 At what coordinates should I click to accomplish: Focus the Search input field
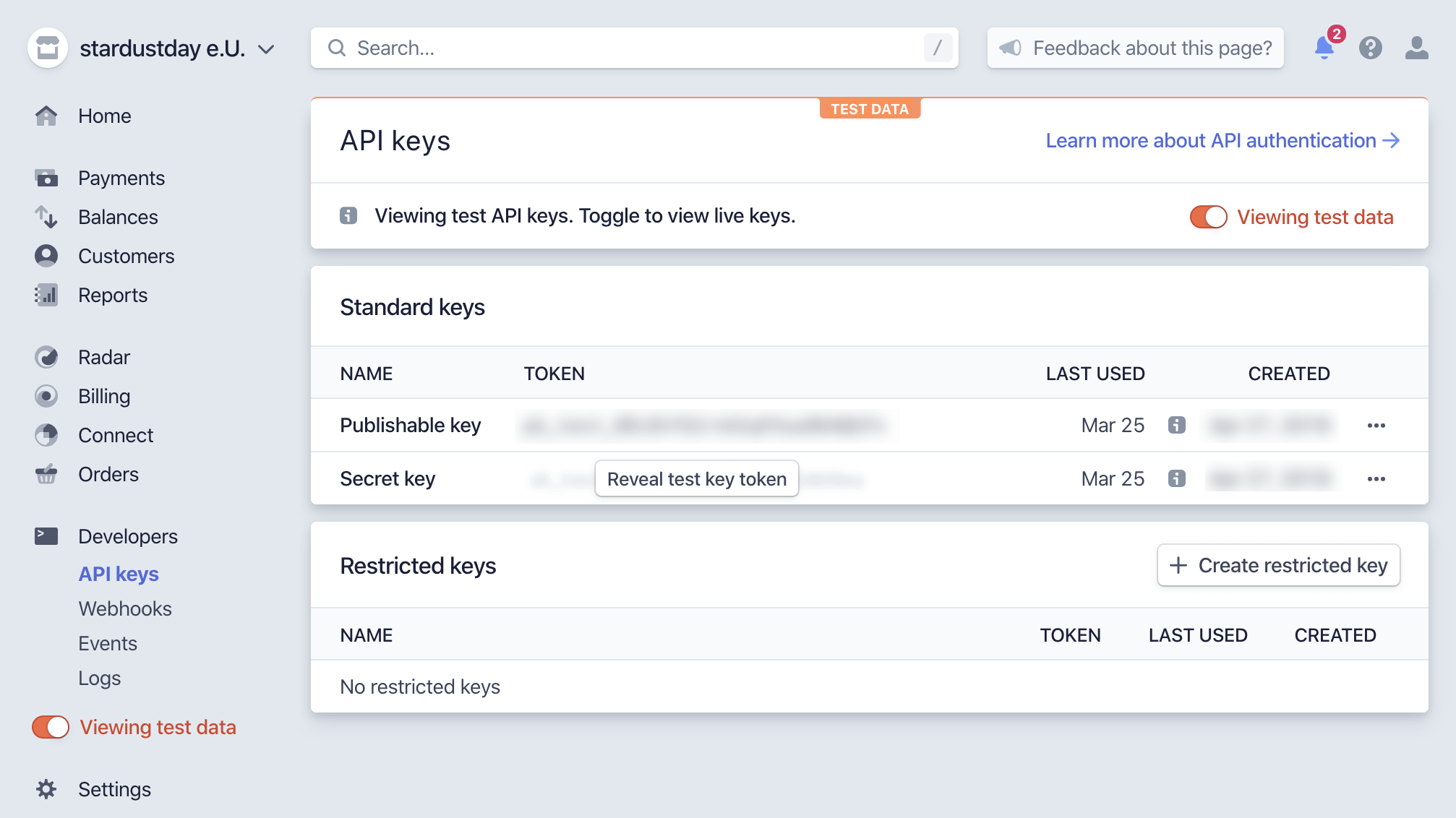(x=634, y=48)
